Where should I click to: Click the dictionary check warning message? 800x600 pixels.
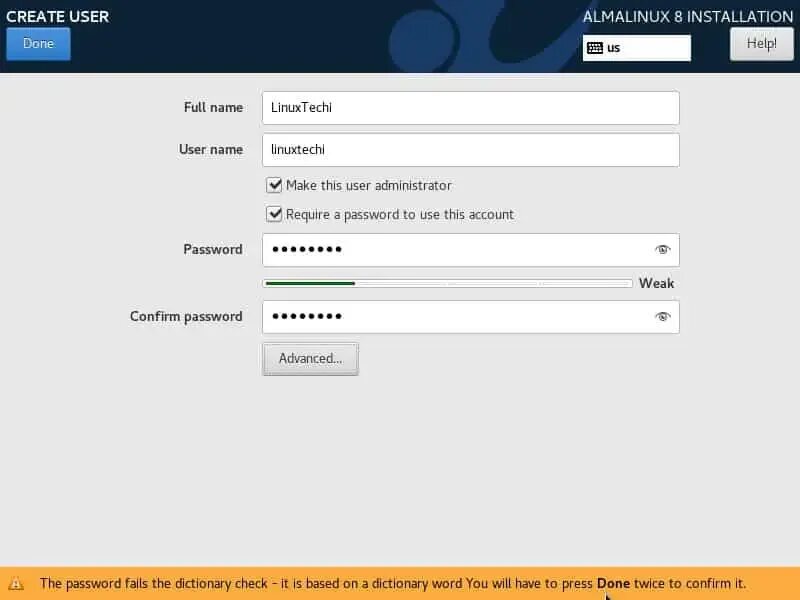[393, 583]
